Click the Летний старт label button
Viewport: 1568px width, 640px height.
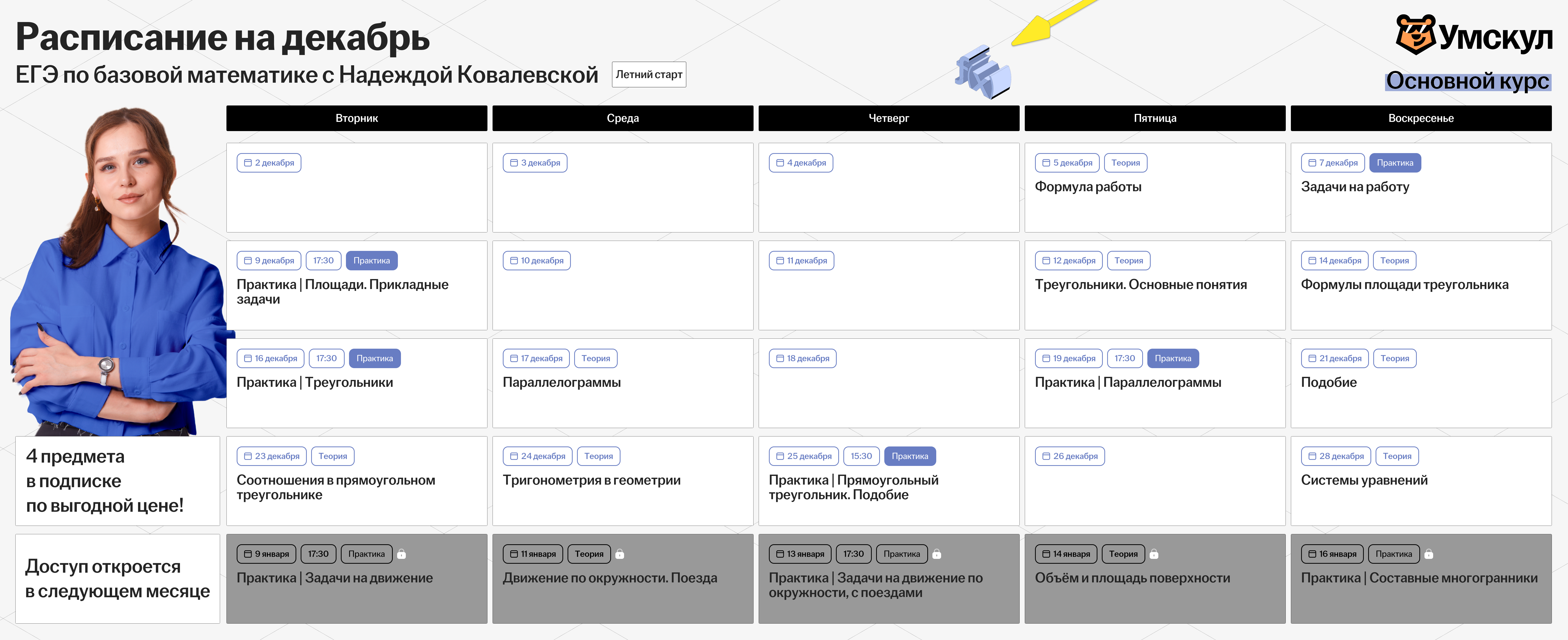pos(648,74)
